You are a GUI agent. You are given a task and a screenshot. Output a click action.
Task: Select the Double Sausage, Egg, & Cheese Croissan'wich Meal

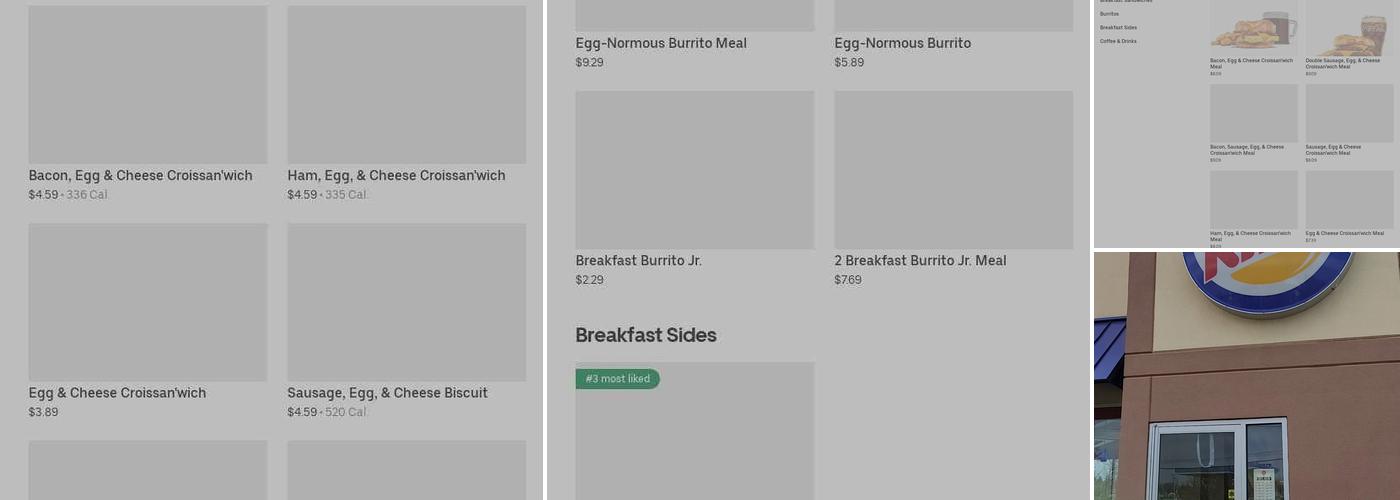(x=1349, y=28)
